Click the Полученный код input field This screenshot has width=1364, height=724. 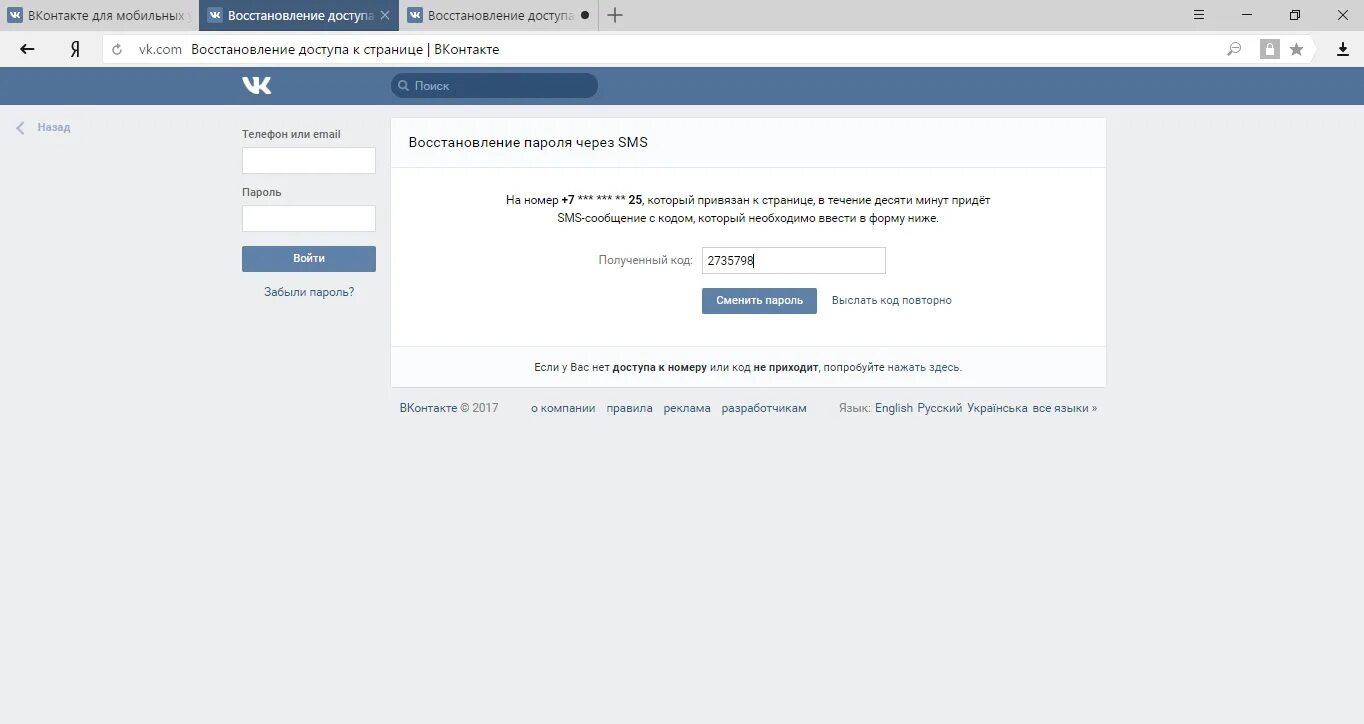[794, 260]
